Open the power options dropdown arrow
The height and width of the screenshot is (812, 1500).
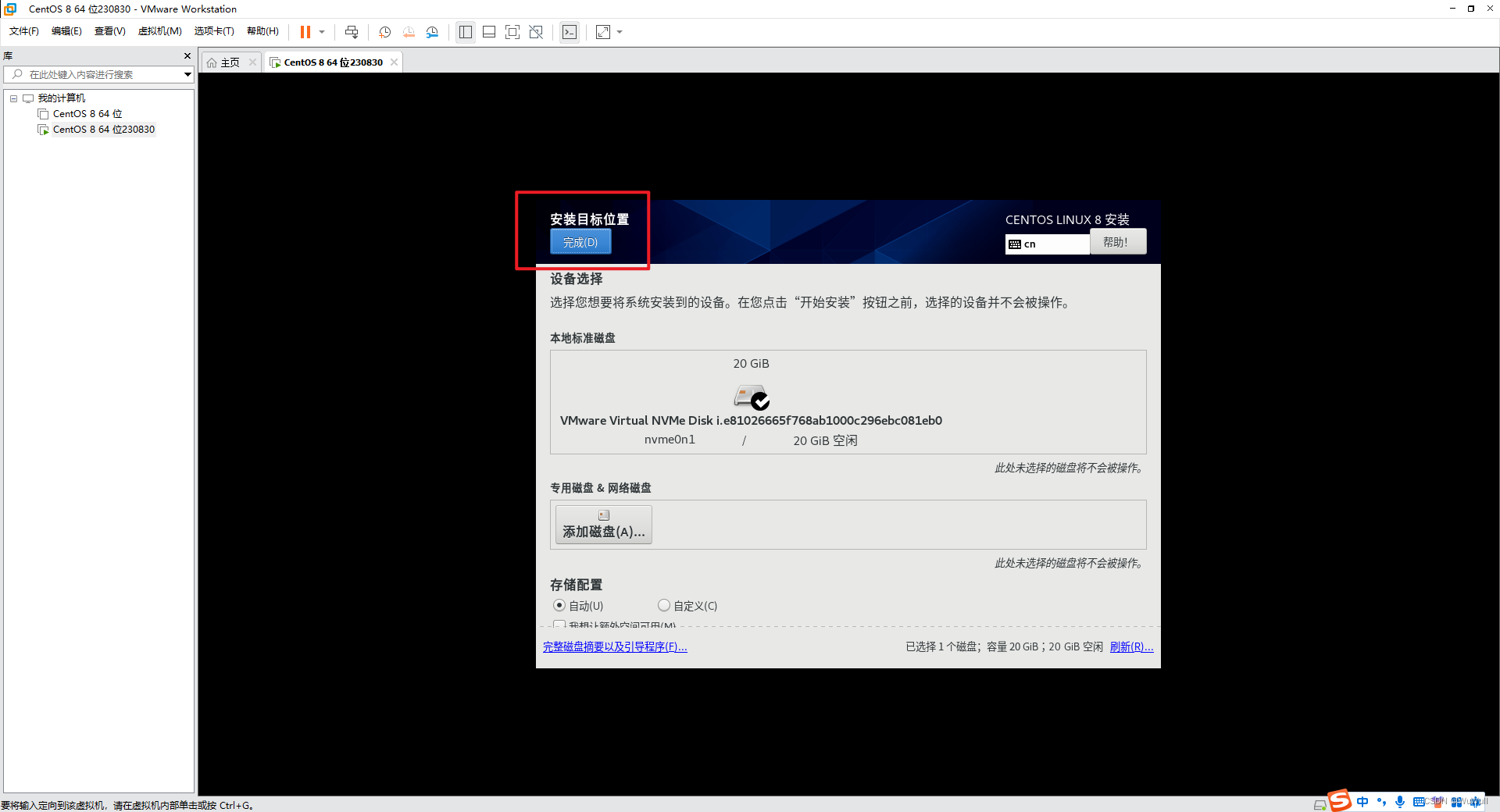click(322, 32)
